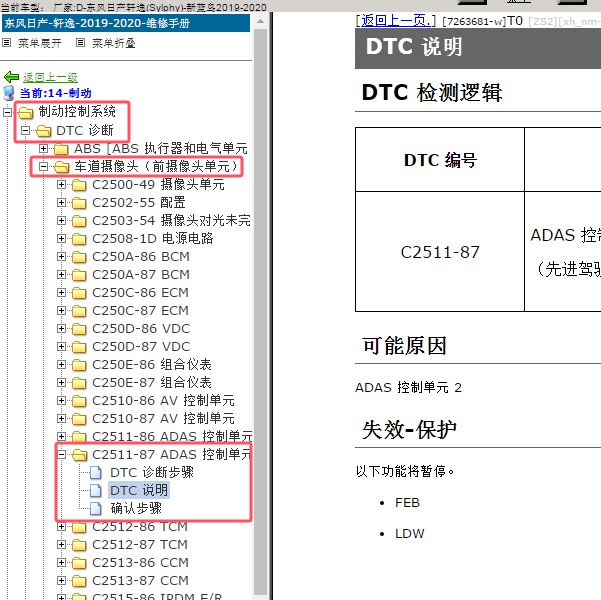Click the 菜单展开 expand-all icon
601x600 pixels.
tap(7, 43)
